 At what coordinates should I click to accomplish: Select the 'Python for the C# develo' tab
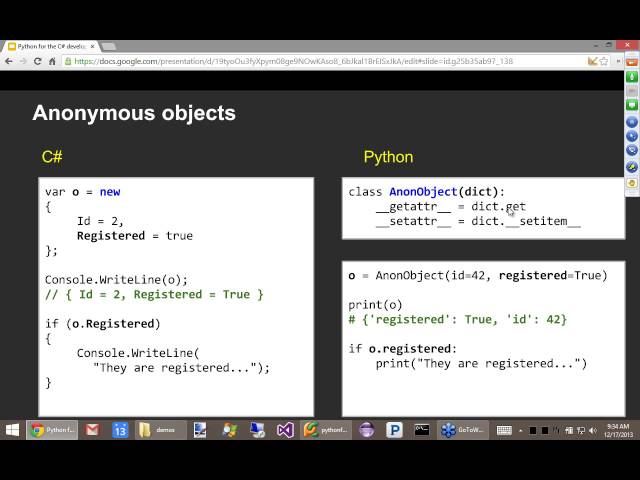click(51, 47)
